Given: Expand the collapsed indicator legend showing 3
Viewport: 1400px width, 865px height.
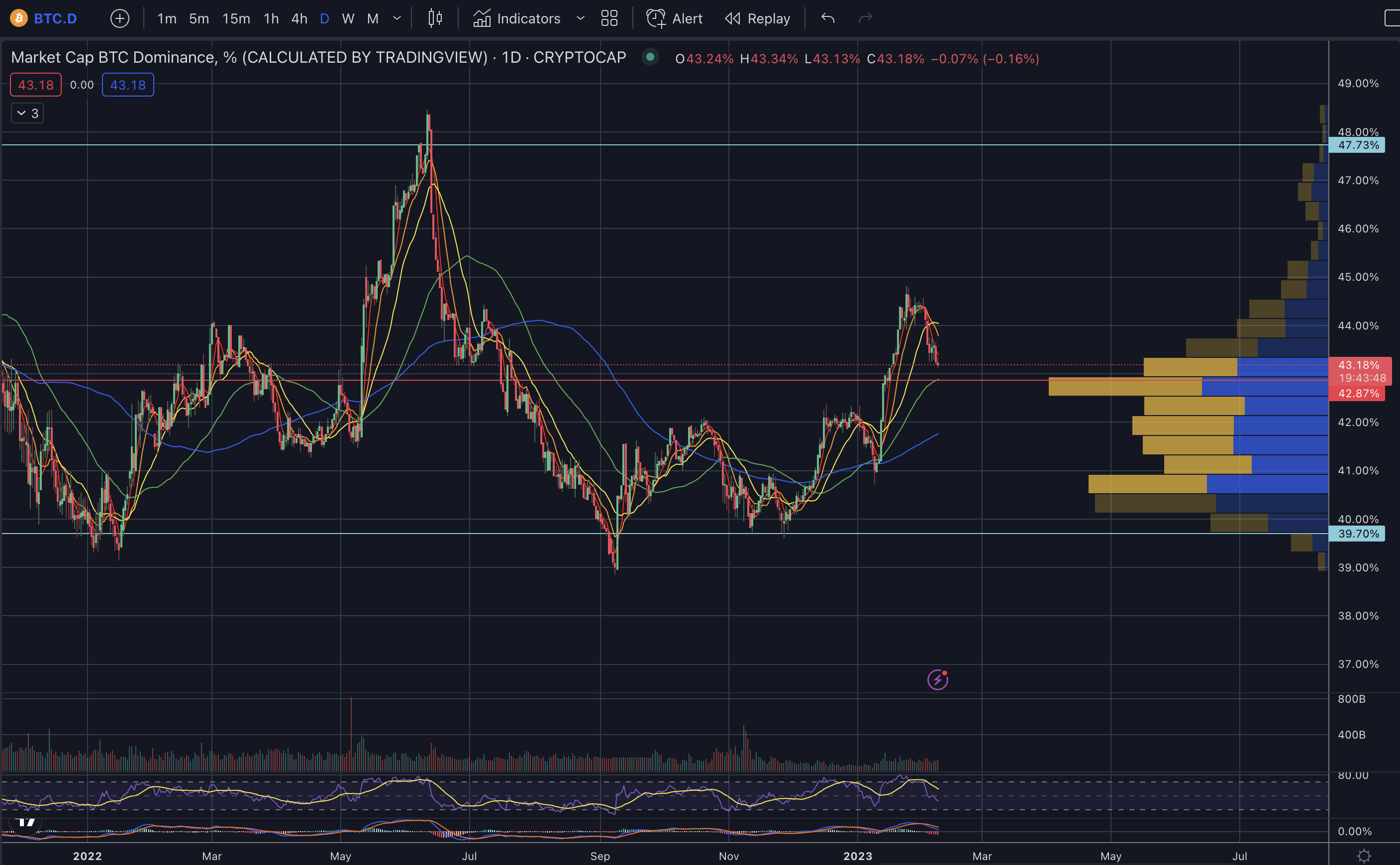Looking at the screenshot, I should coord(27,113).
